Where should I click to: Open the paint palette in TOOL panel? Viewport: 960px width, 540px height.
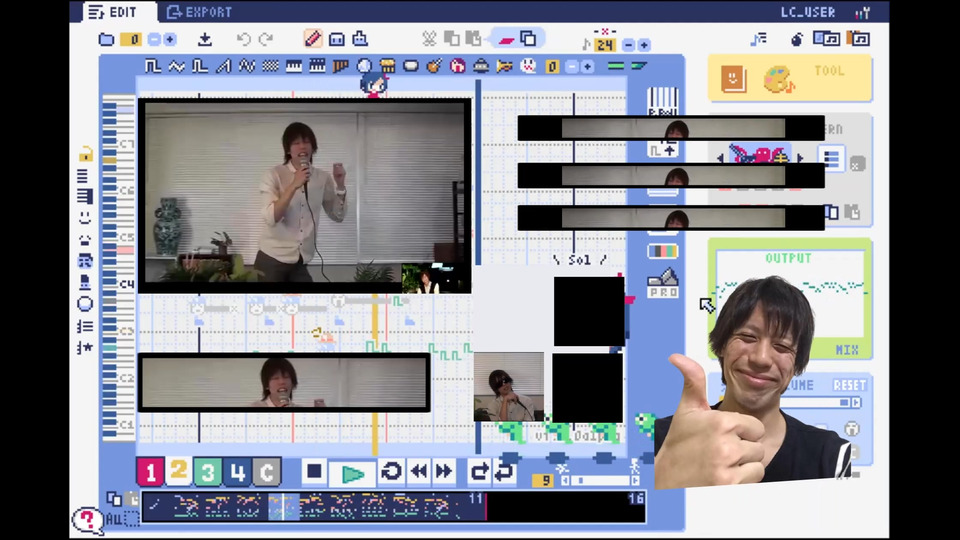[x=778, y=80]
